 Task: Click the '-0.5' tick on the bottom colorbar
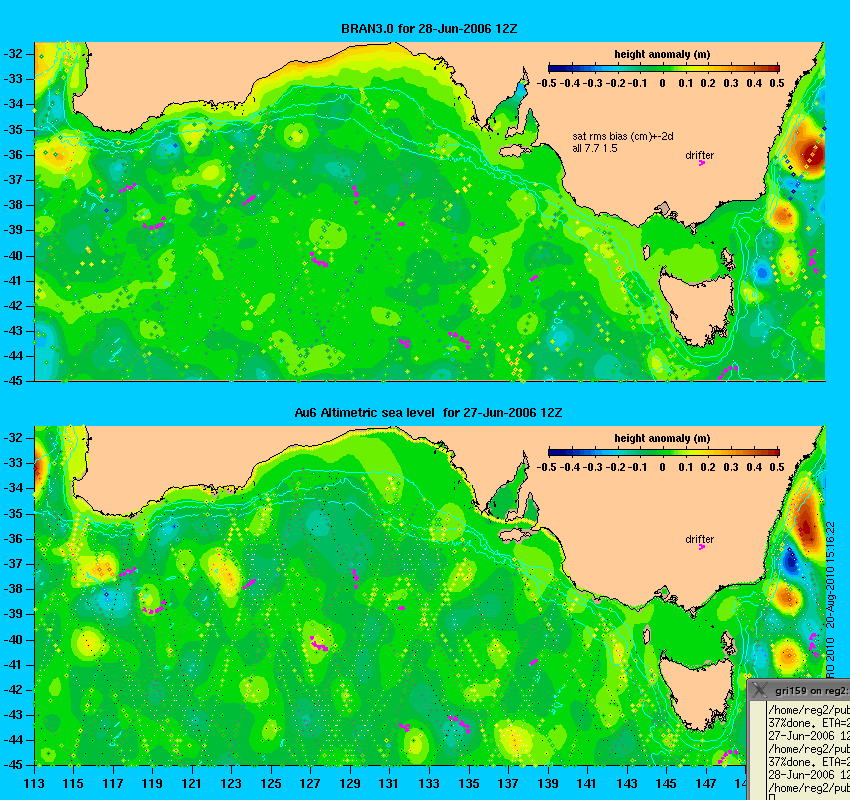point(546,467)
